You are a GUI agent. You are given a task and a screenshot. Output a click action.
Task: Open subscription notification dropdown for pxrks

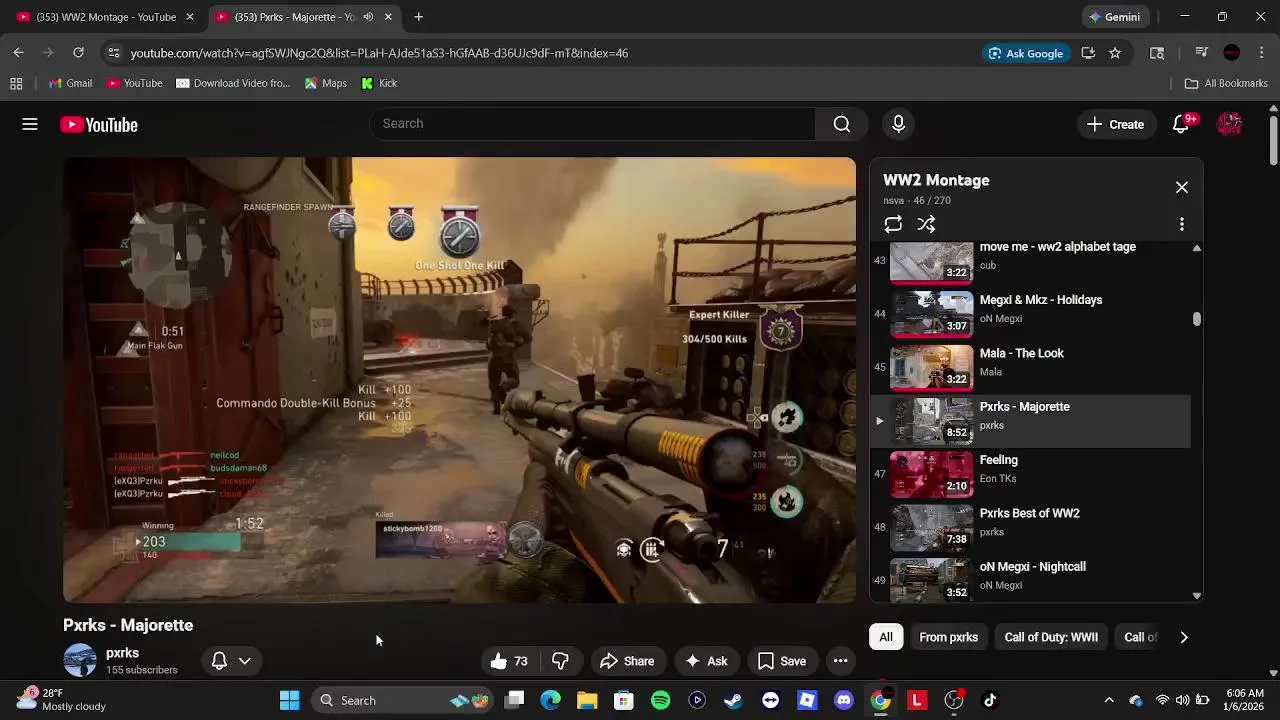231,661
